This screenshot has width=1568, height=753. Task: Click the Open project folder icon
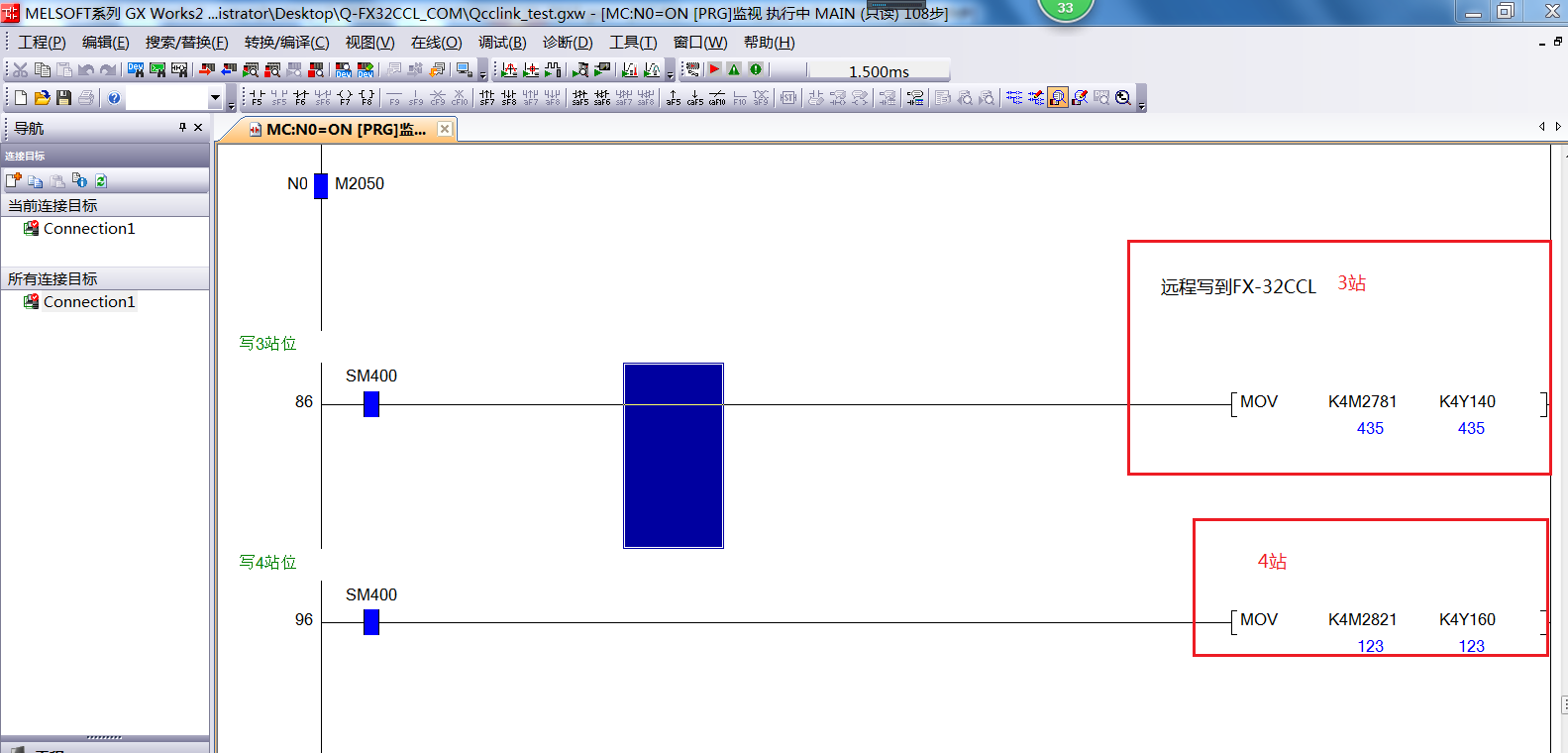(42, 97)
